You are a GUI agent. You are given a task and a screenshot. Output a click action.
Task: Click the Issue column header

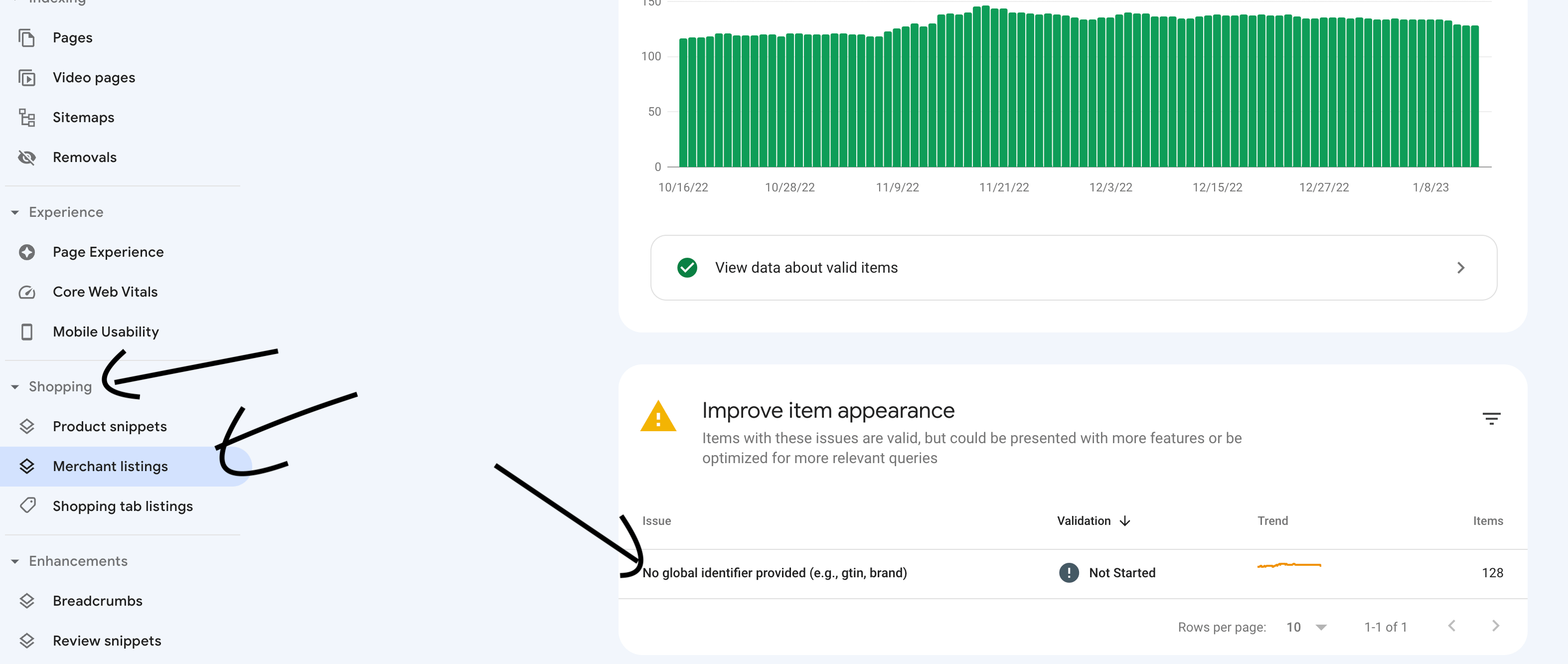pos(656,521)
